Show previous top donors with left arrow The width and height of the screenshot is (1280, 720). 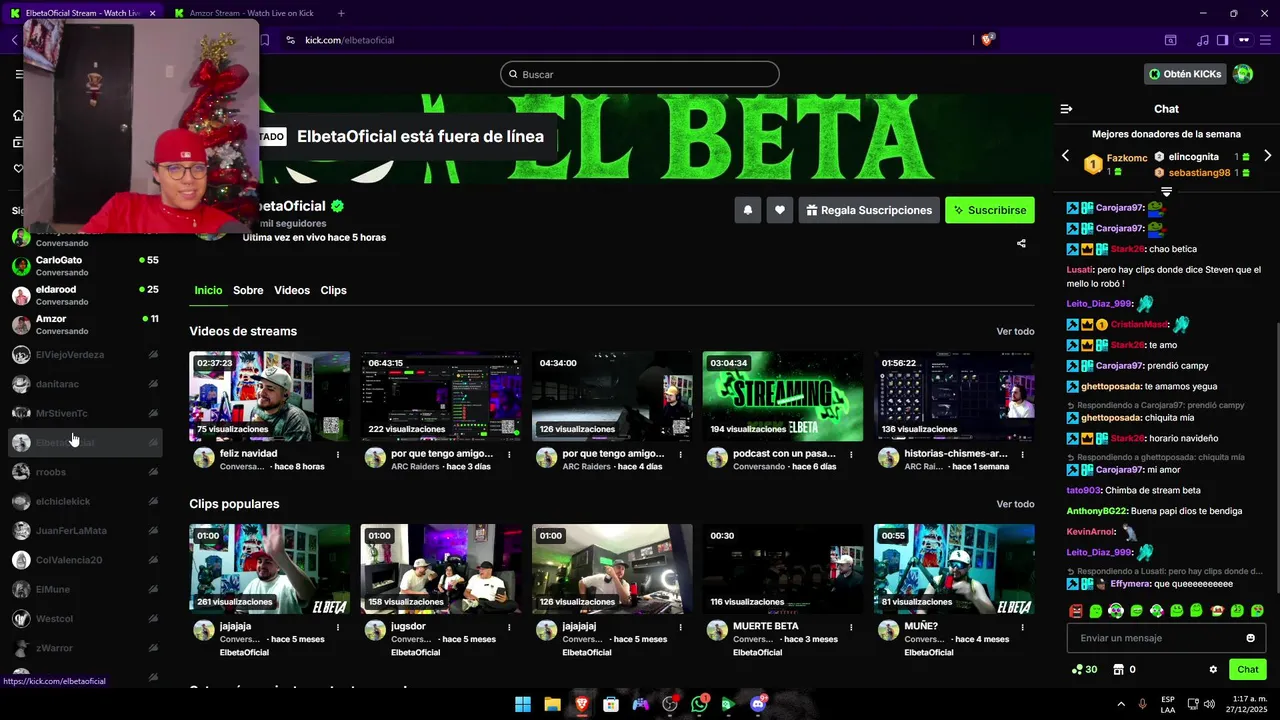coord(1065,156)
